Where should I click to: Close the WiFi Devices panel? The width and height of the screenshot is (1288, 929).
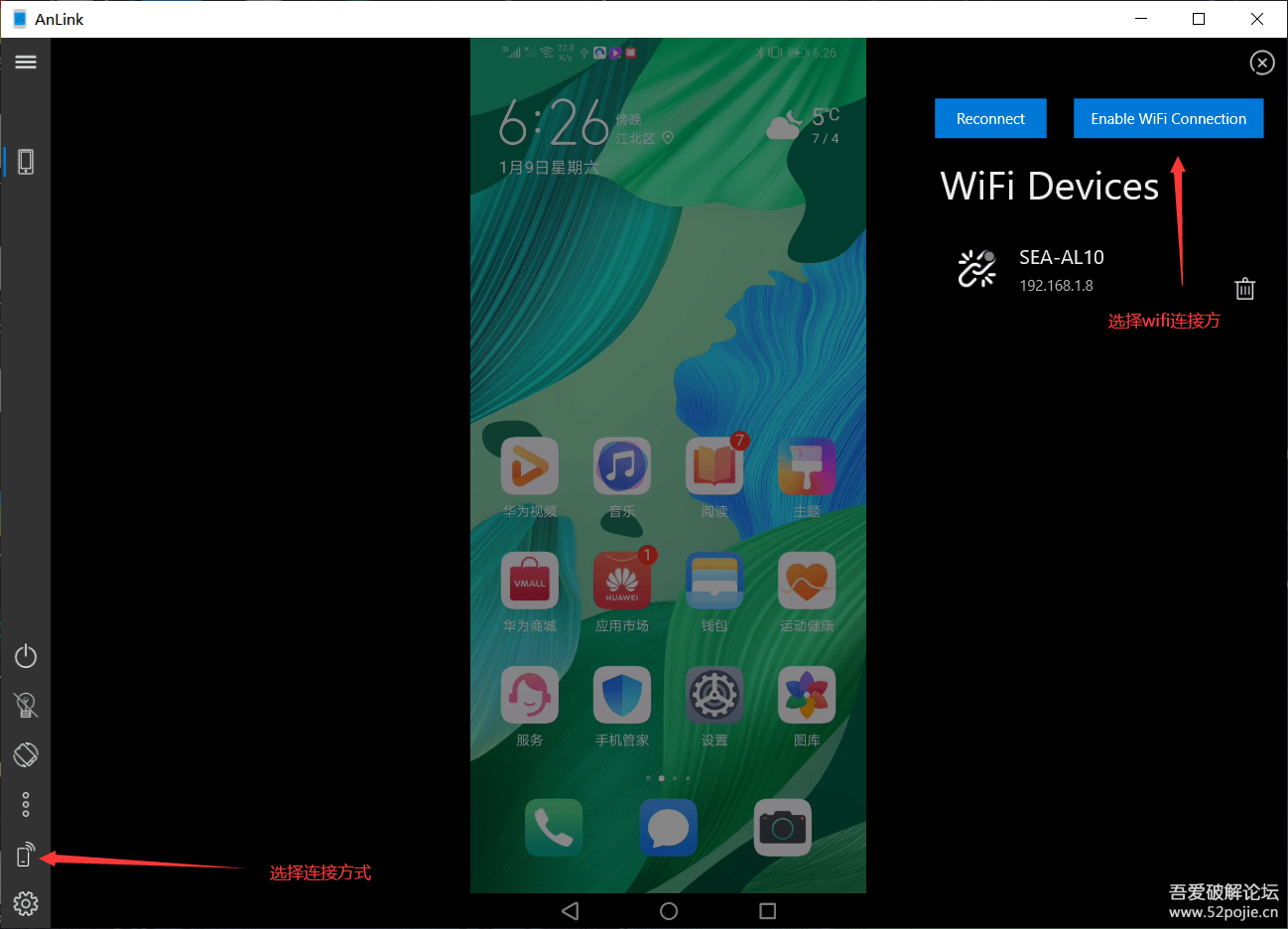[1261, 64]
